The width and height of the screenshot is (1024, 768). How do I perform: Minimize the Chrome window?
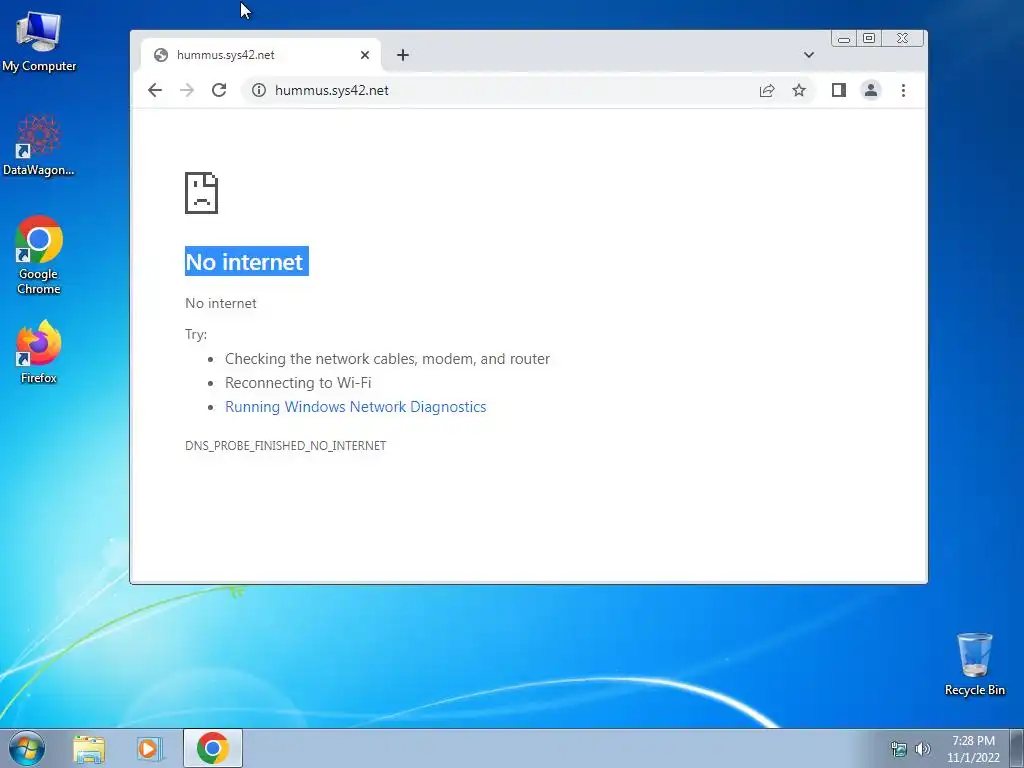coord(844,39)
